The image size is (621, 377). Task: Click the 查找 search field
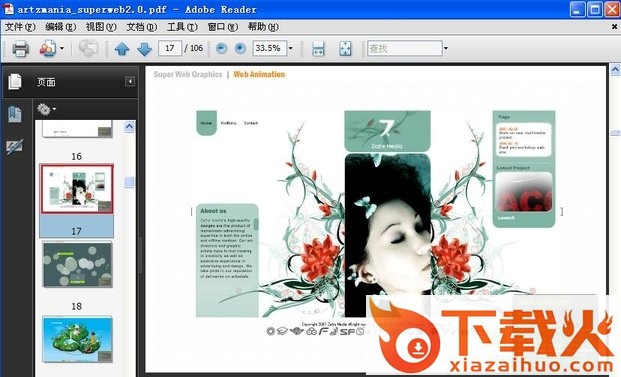point(404,48)
